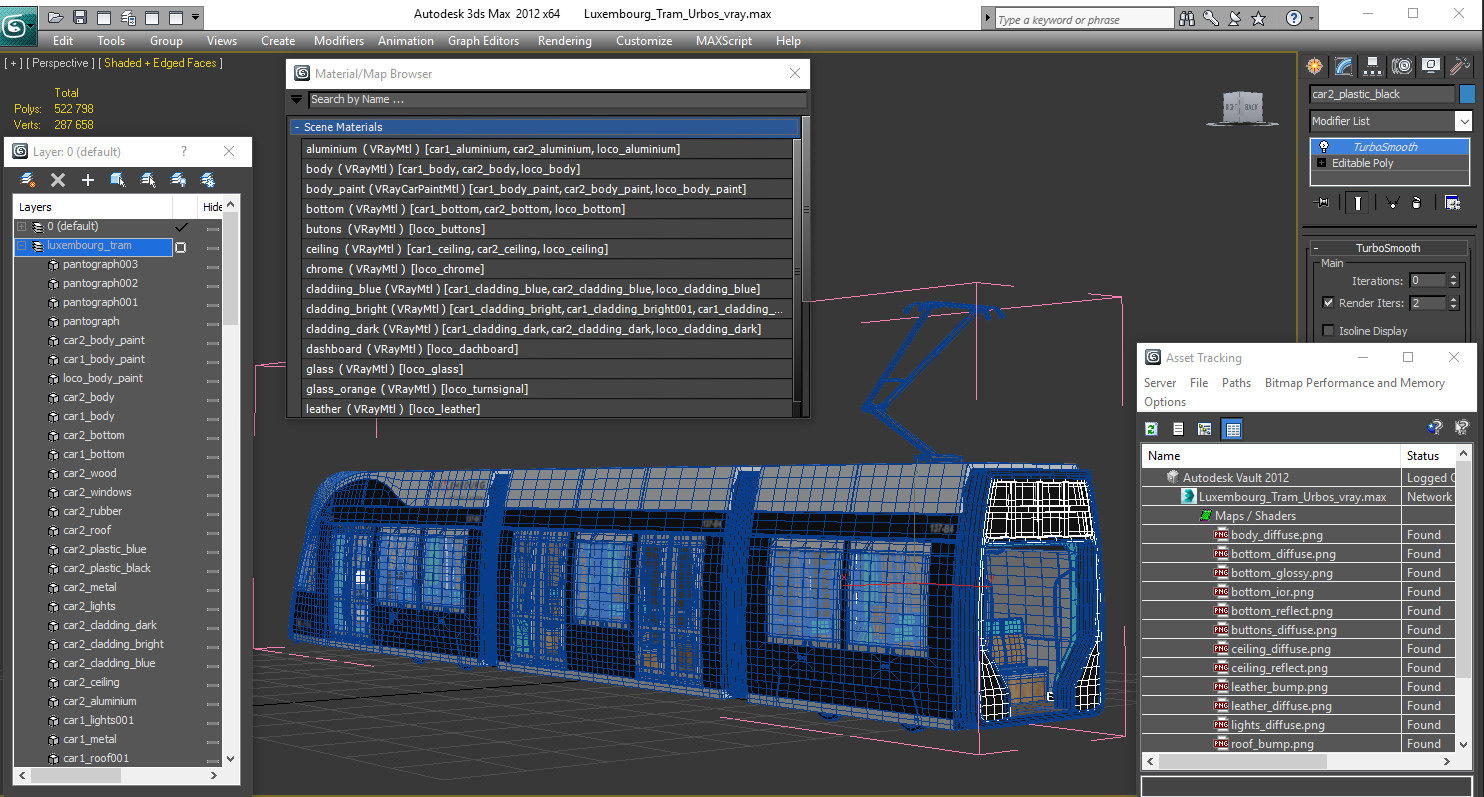This screenshot has height=797, width=1484.
Task: Click the blue object color swatch
Action: [x=1467, y=94]
